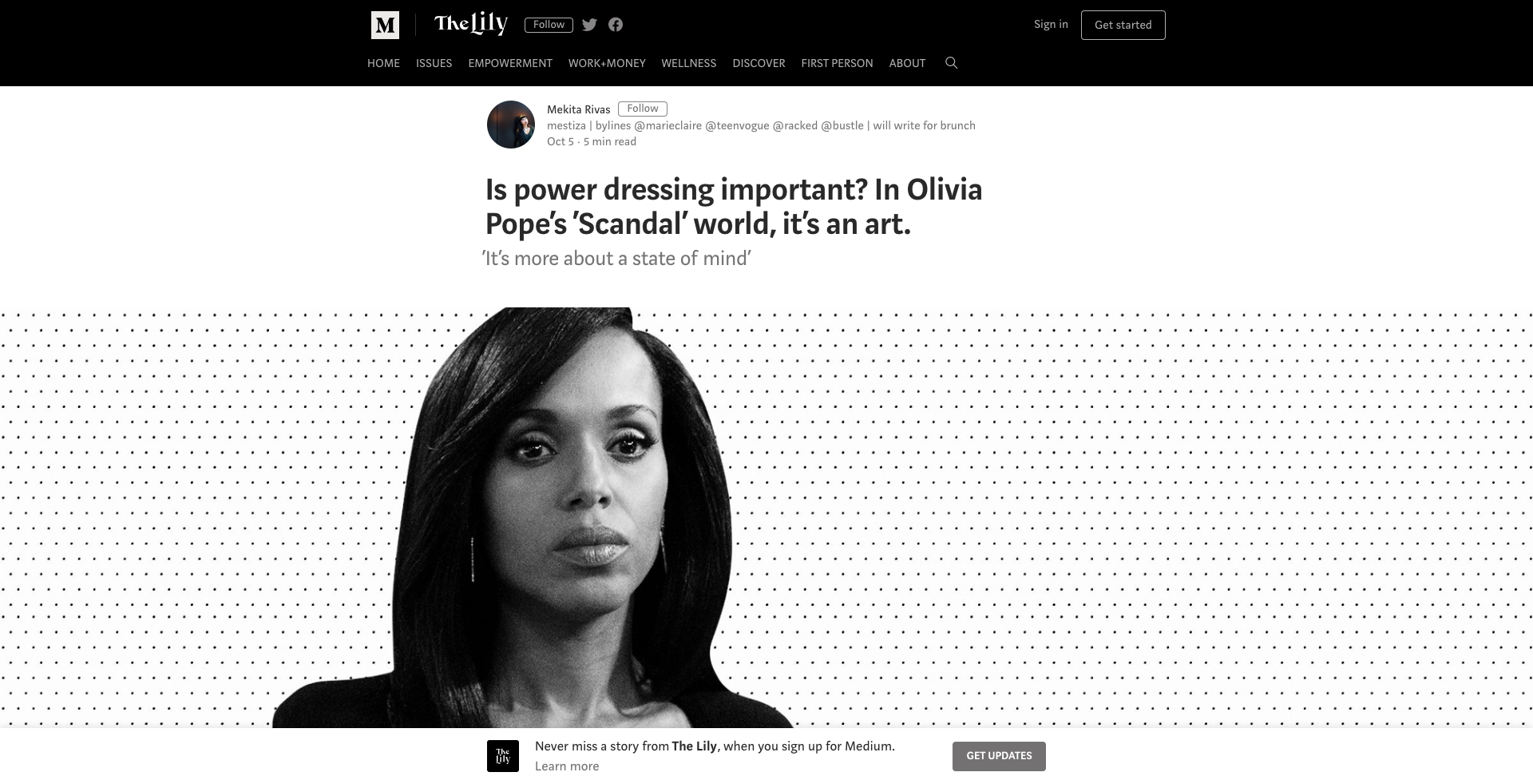Follow author Mekita Rivas

point(643,109)
